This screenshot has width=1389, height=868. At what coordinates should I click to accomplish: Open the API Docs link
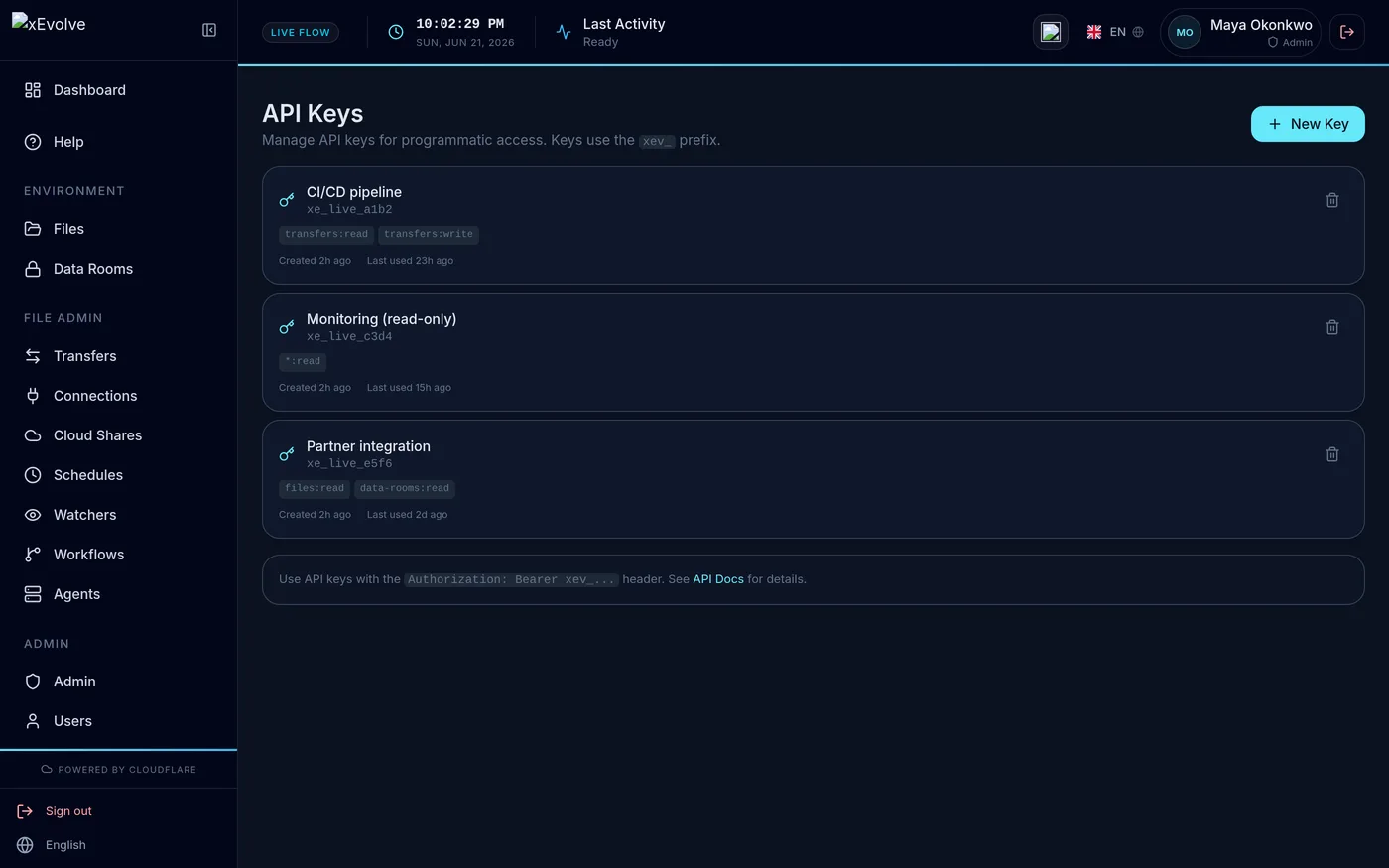[718, 579]
